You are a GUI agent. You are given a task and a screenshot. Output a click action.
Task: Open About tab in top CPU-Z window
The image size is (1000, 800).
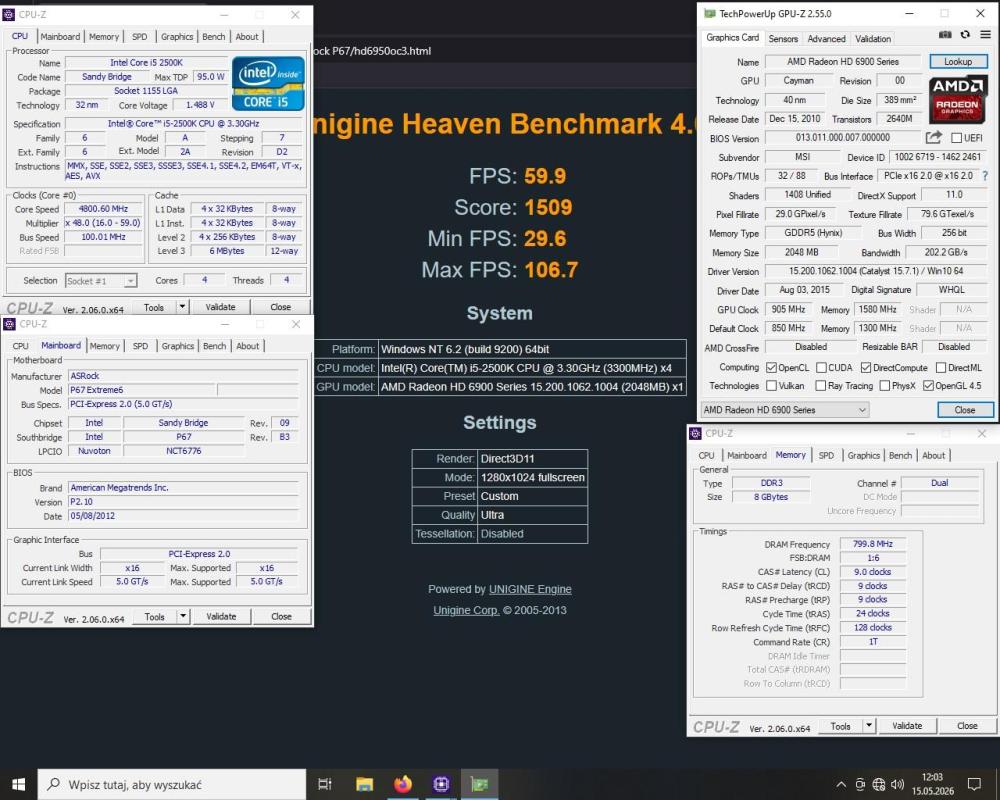pos(247,36)
